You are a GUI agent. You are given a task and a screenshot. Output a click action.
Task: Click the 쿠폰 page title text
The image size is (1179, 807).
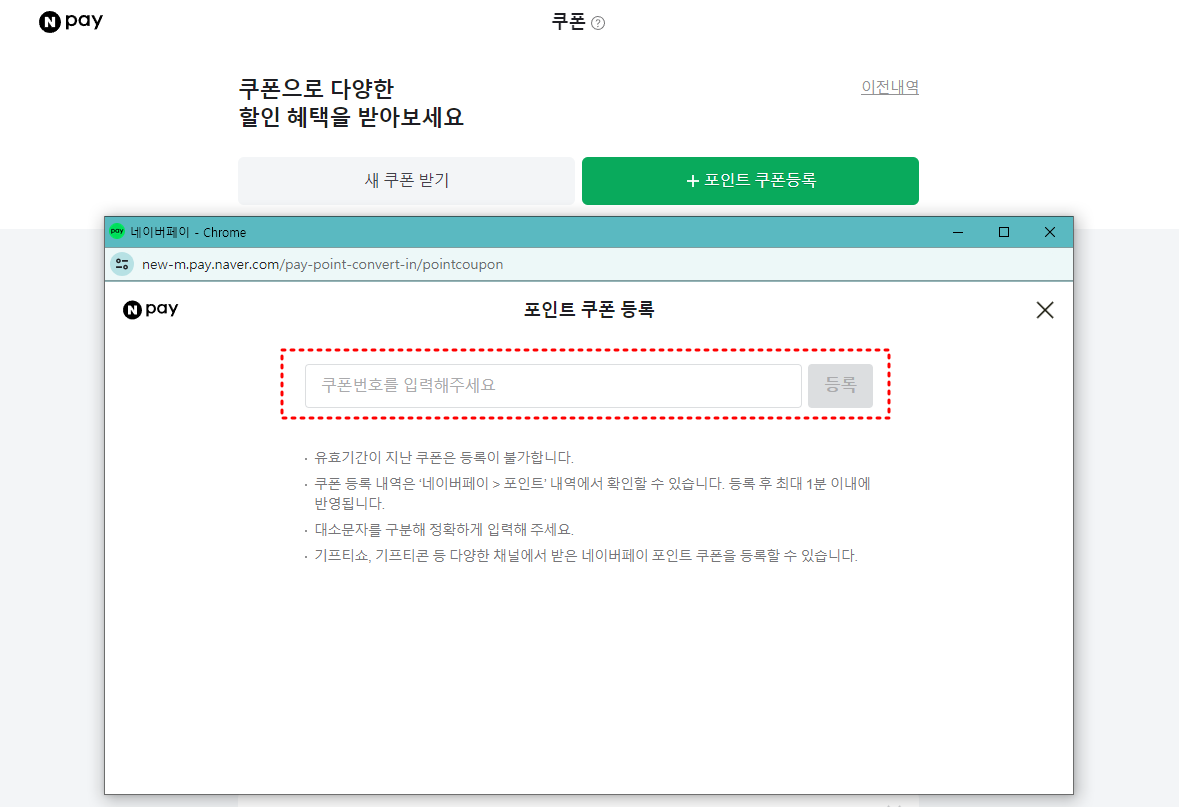click(x=568, y=22)
